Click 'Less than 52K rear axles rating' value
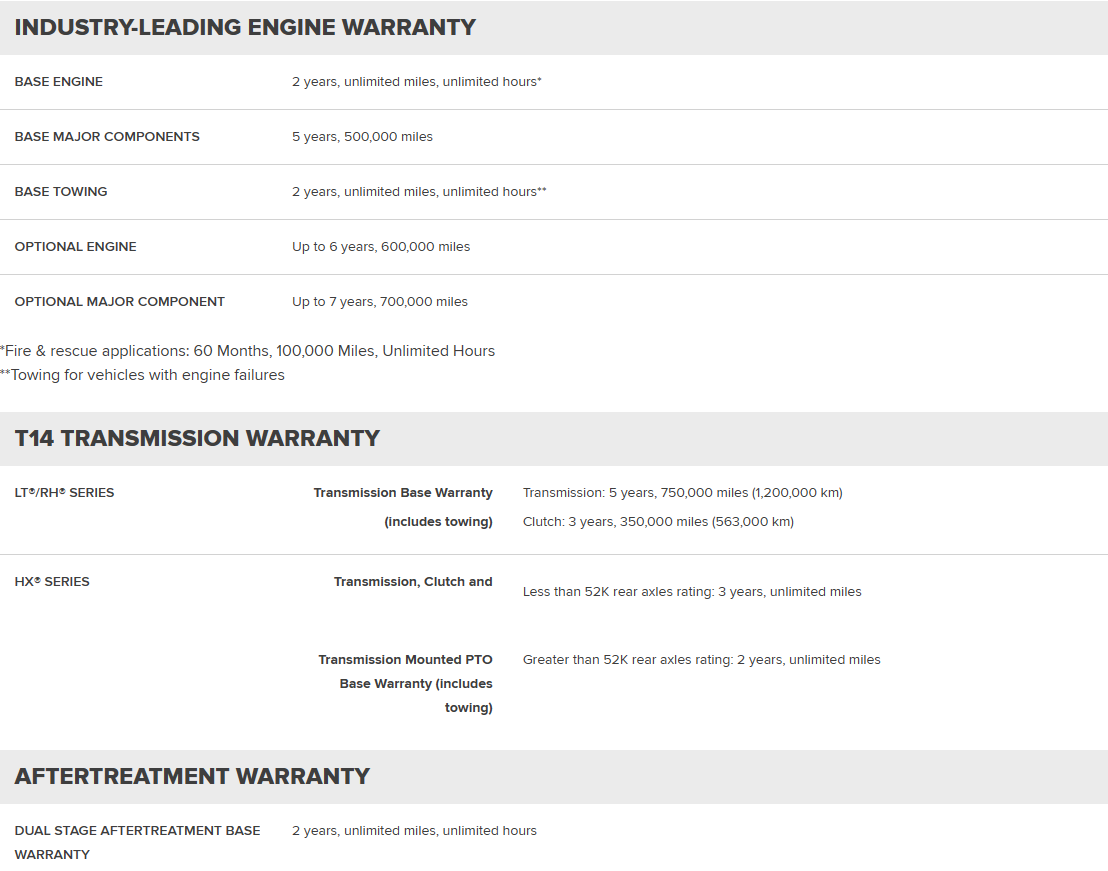This screenshot has width=1108, height=871. [x=692, y=592]
